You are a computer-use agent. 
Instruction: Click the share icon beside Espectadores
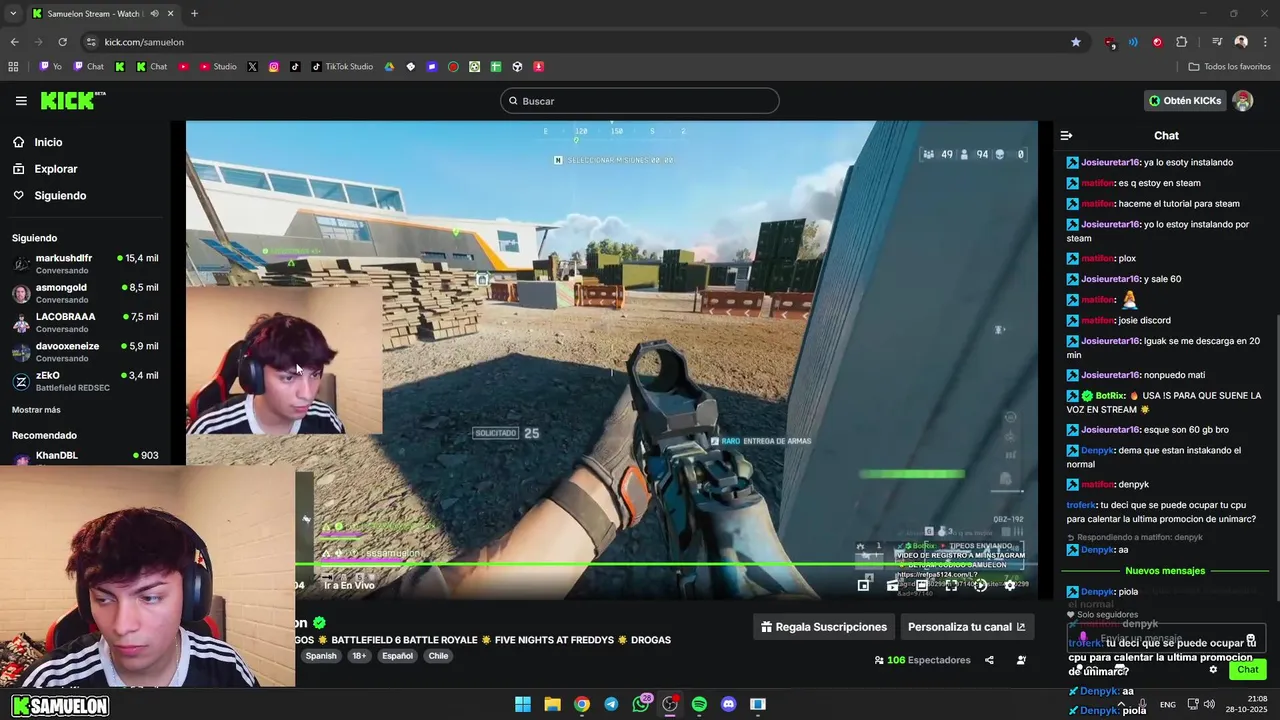[x=989, y=660]
